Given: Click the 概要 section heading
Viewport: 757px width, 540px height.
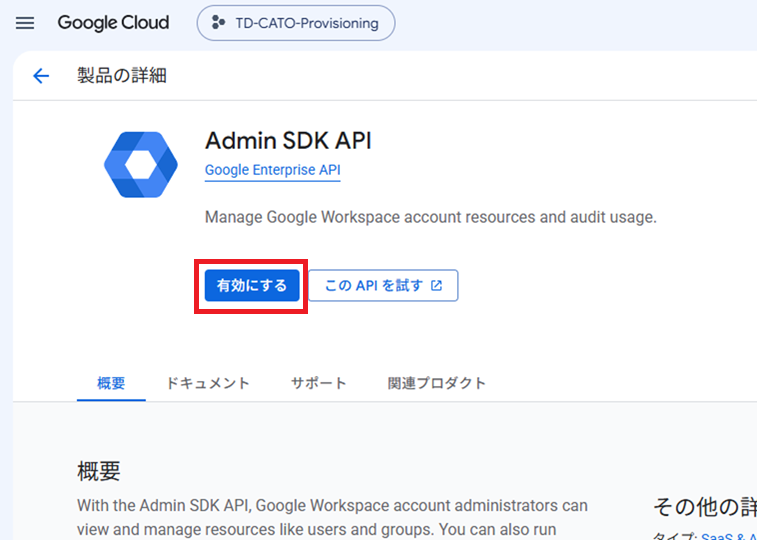Looking at the screenshot, I should (x=98, y=471).
